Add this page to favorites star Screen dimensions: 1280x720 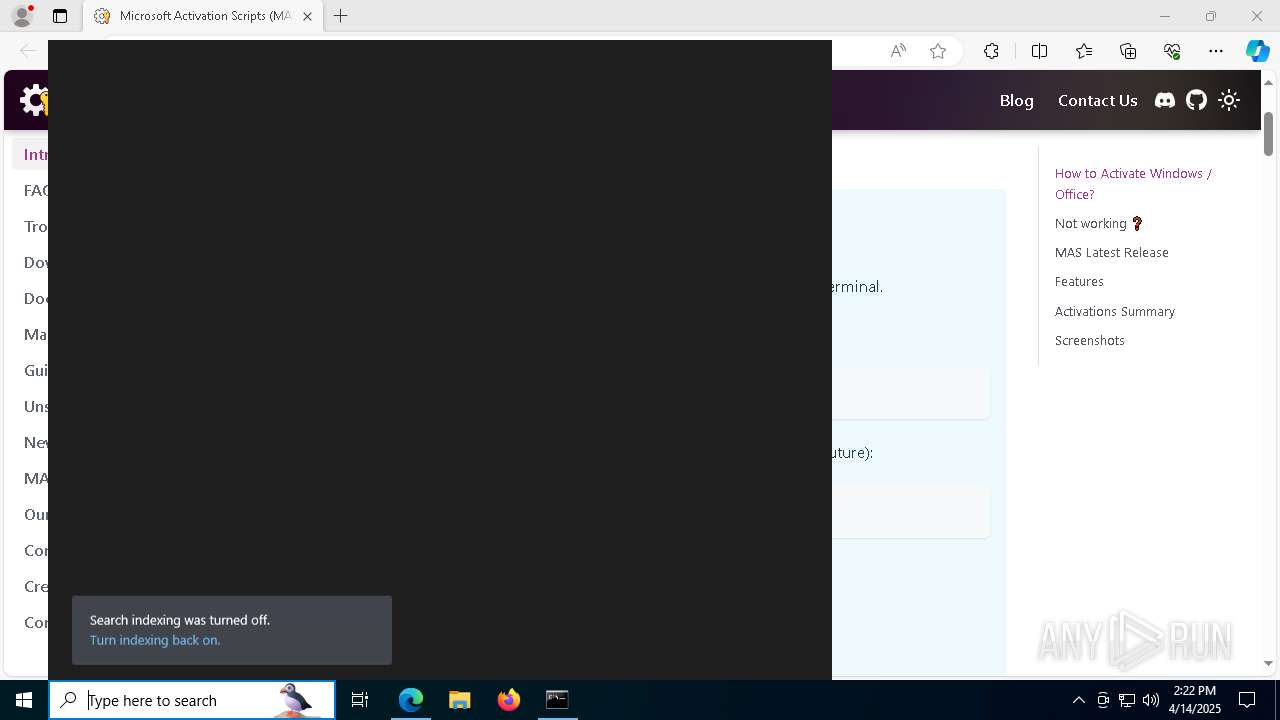[938, 51]
